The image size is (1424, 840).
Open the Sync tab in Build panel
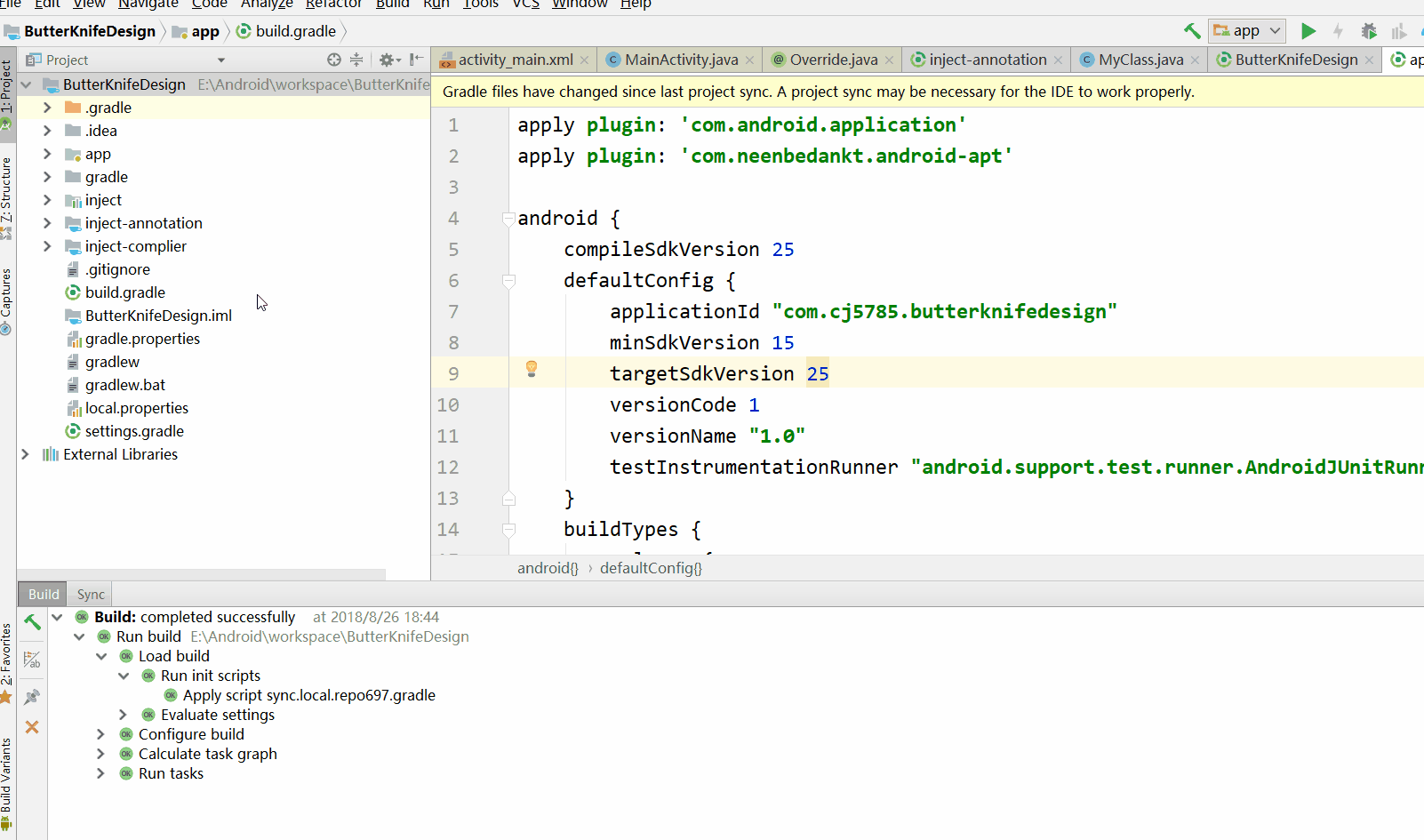(91, 594)
